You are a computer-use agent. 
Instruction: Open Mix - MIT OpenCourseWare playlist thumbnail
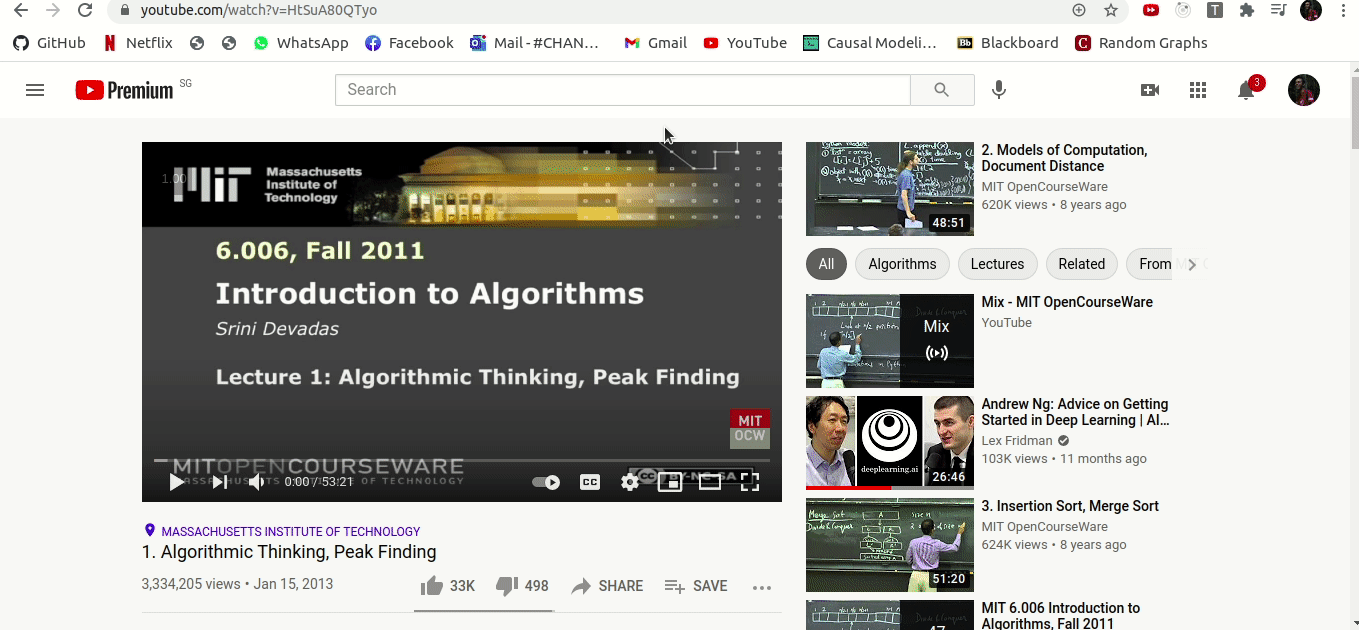[890, 341]
